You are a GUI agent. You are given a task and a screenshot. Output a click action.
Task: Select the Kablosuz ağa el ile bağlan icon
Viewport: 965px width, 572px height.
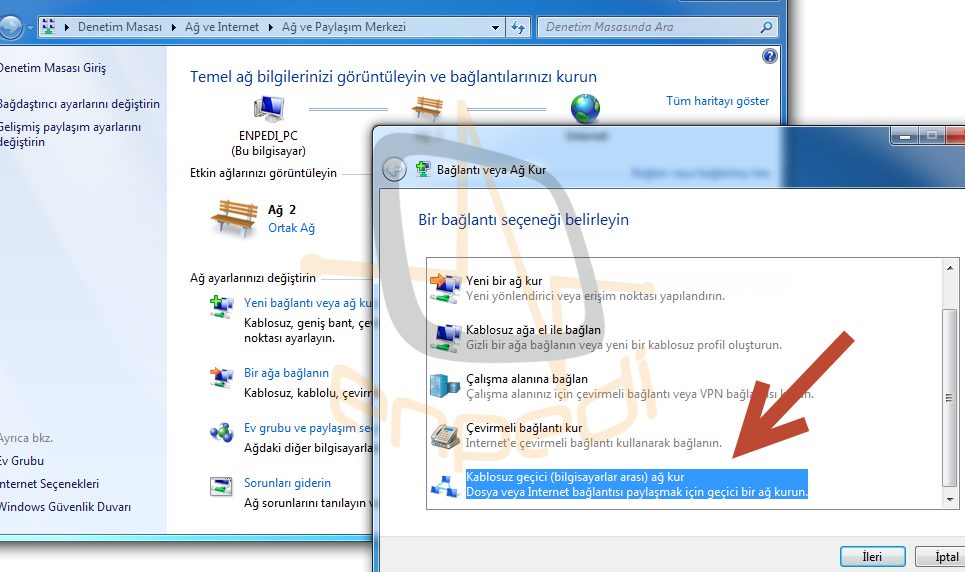coord(446,337)
